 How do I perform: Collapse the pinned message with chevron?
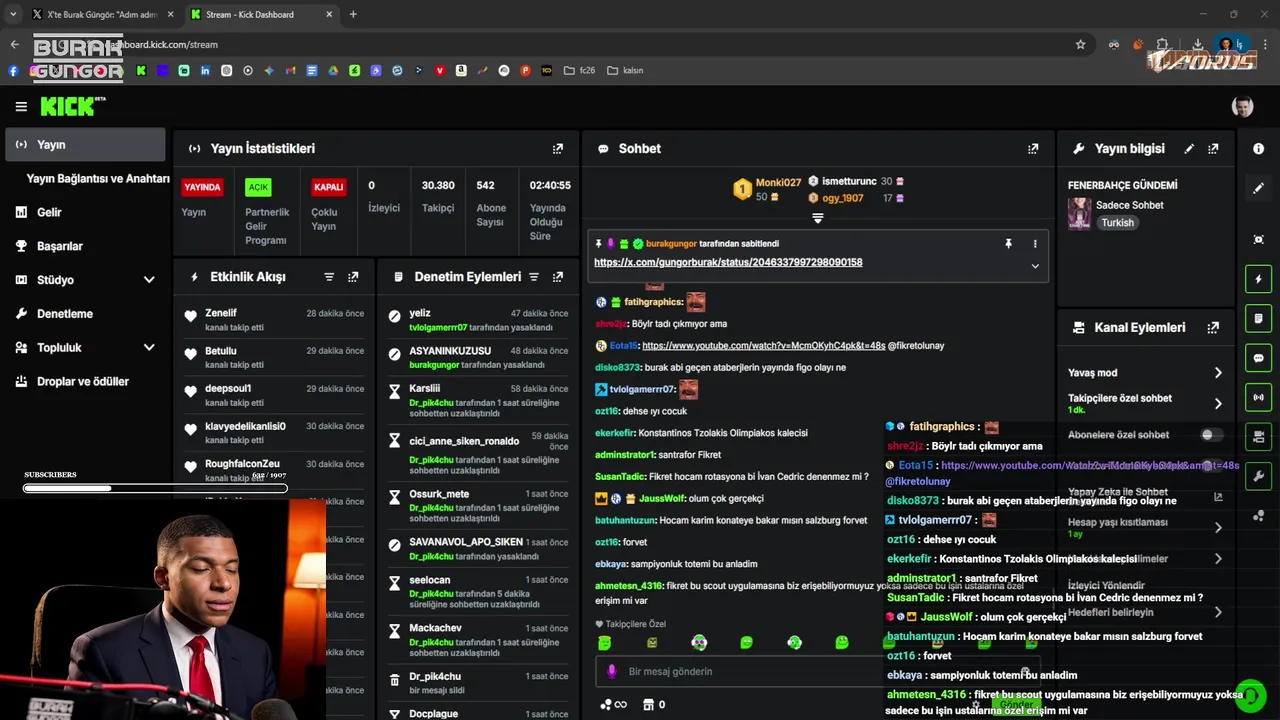(x=1035, y=266)
